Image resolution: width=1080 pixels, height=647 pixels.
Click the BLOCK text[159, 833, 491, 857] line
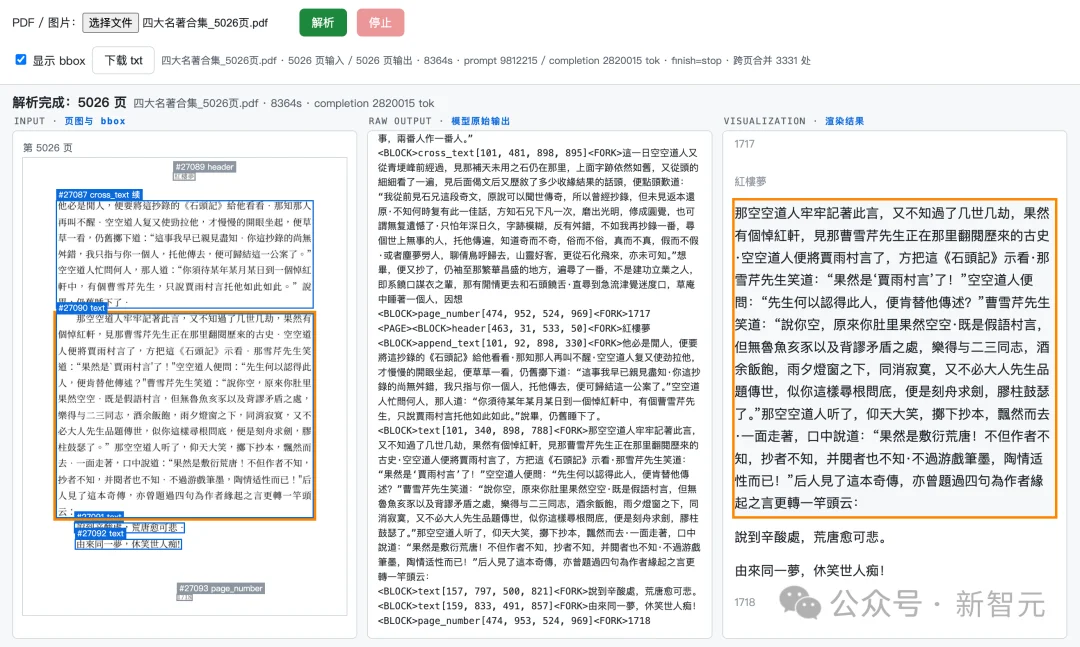click(537, 606)
